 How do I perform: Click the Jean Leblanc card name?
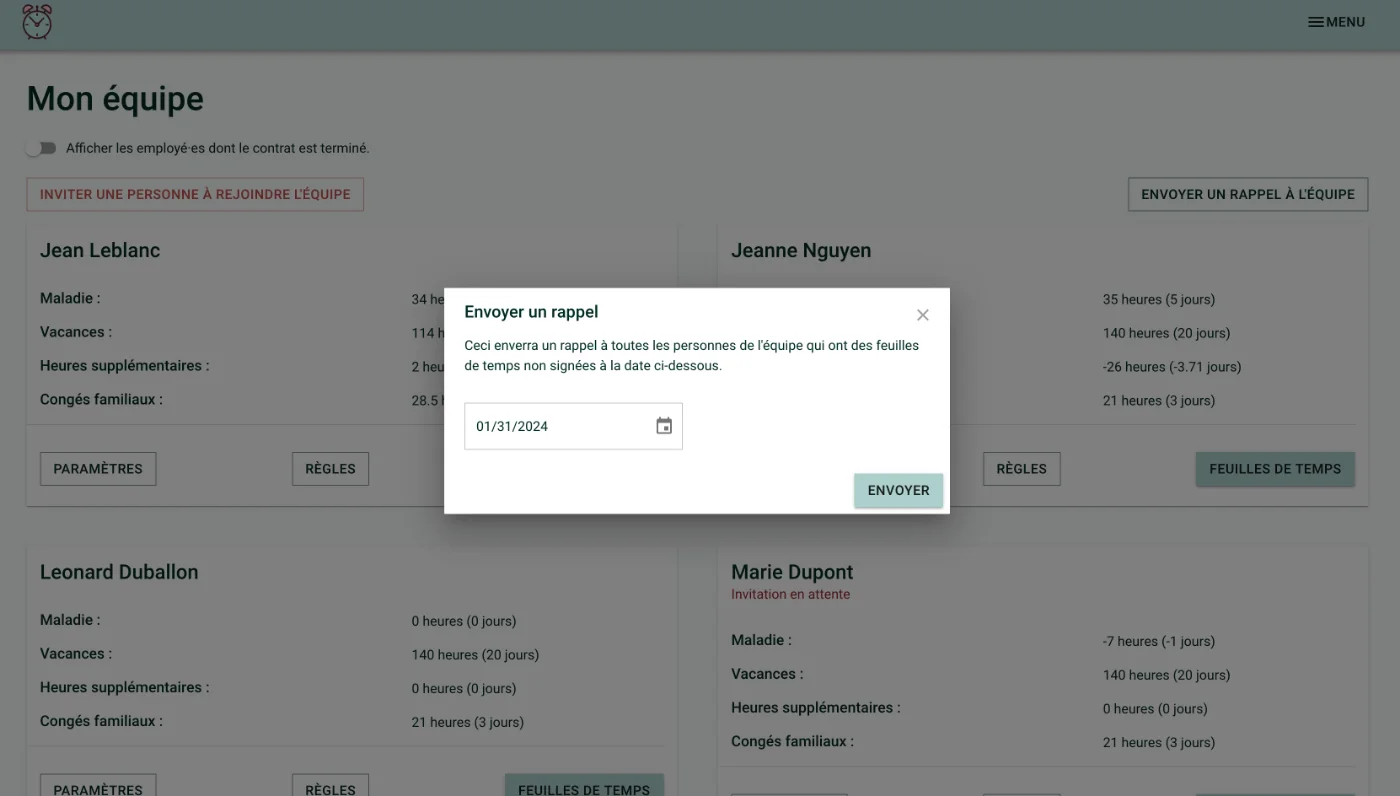click(100, 251)
